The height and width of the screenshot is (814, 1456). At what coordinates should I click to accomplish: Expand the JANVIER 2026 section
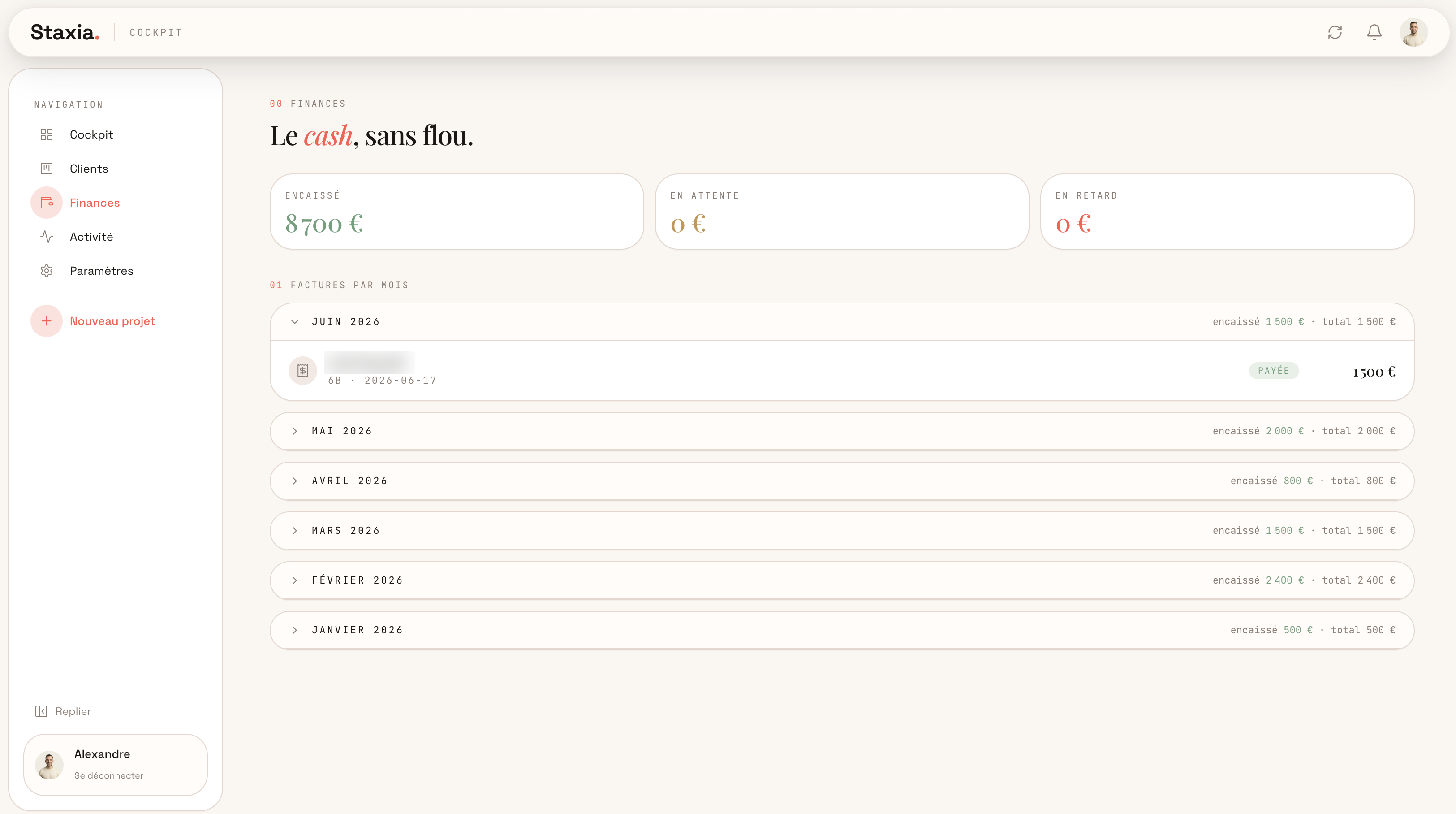coord(842,630)
